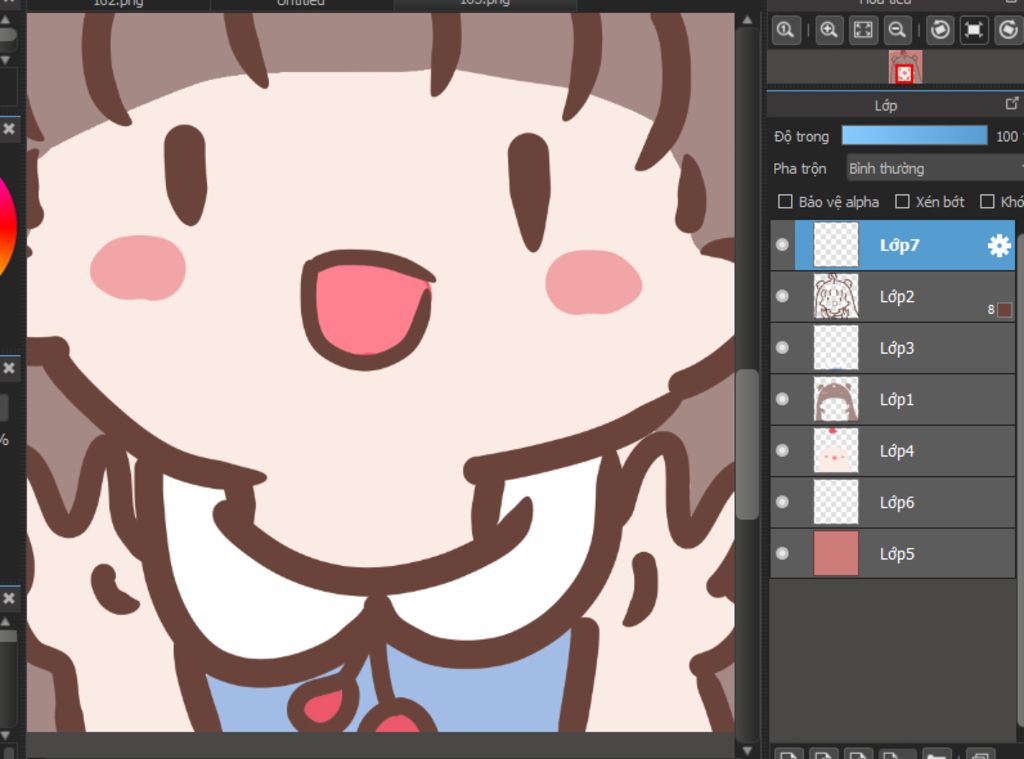Open the Pha trộn blend mode dropdown
Screen dimensions: 1024x759
click(x=935, y=169)
